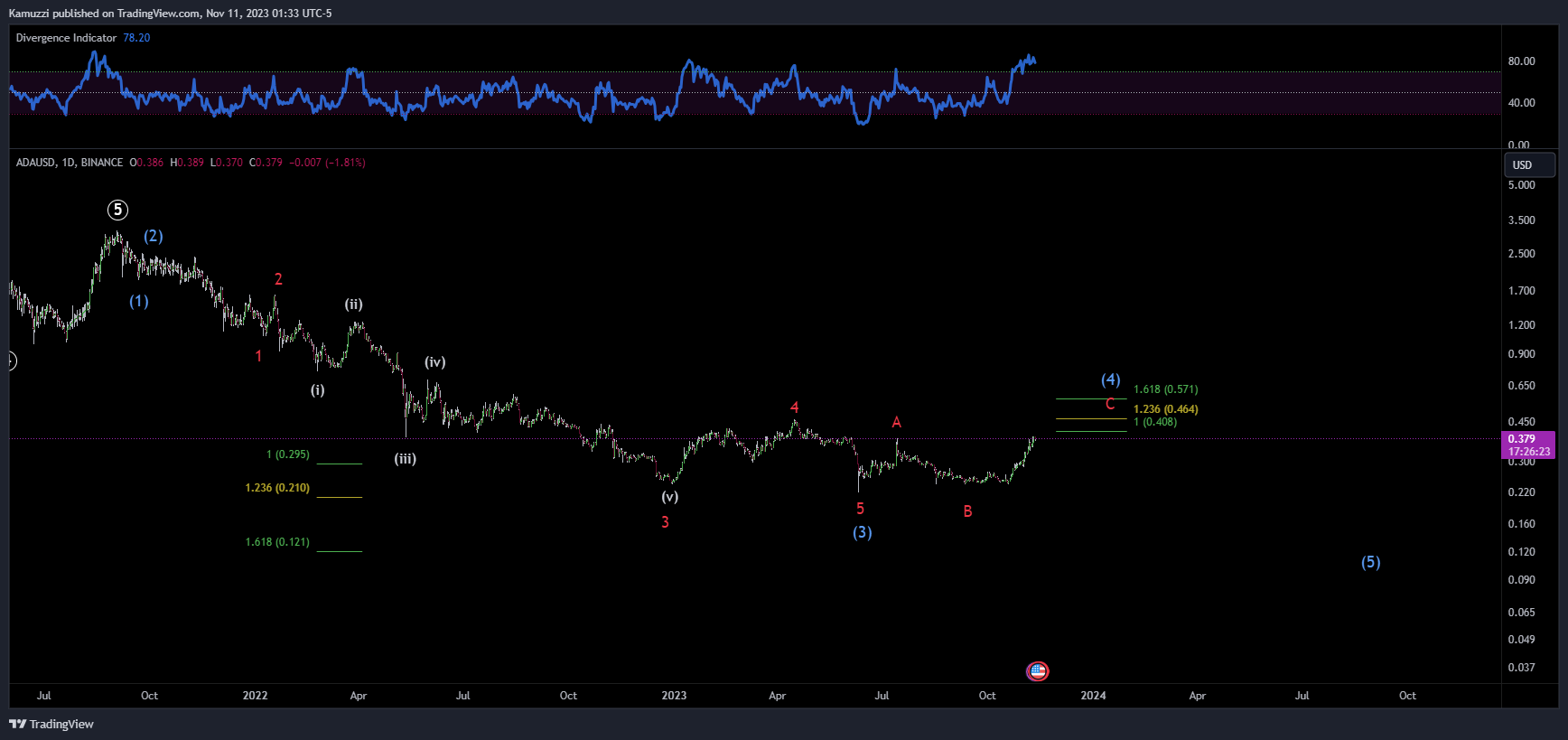Click the 80.00 indicator scale label
Screen dimensions: 1568x740
tap(1522, 61)
